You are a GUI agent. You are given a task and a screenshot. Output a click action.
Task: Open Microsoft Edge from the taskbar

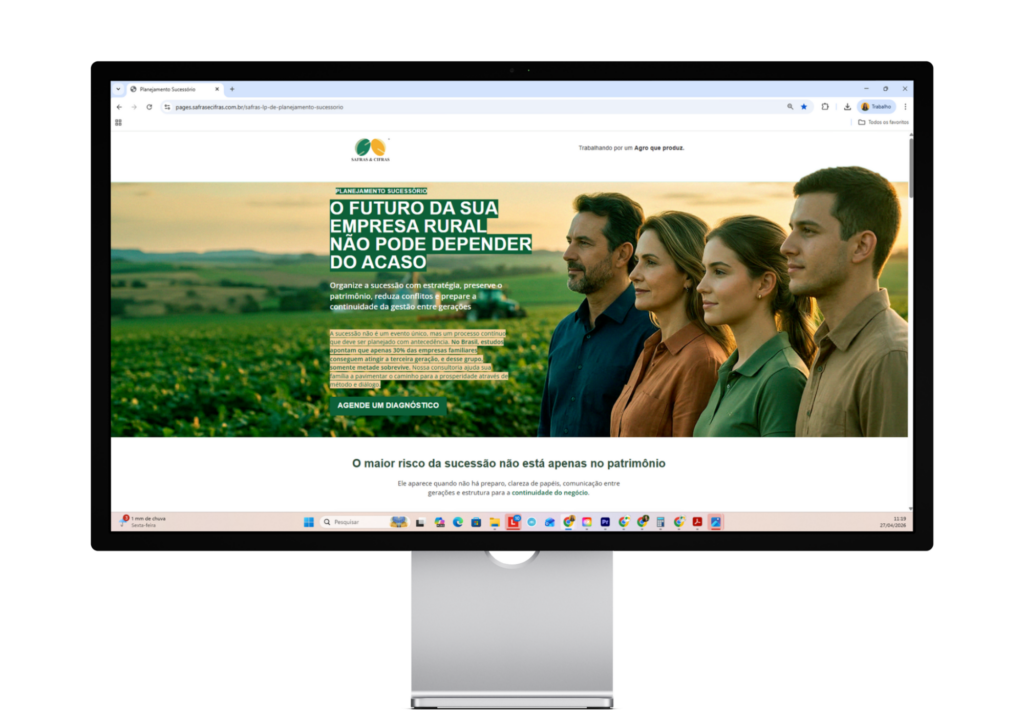[x=458, y=521]
